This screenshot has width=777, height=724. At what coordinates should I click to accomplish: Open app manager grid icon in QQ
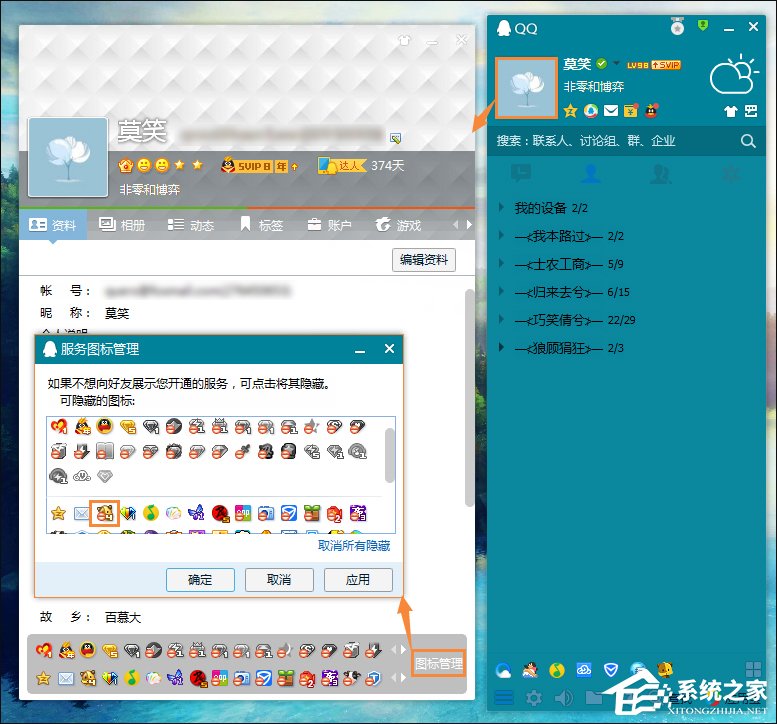[753, 669]
